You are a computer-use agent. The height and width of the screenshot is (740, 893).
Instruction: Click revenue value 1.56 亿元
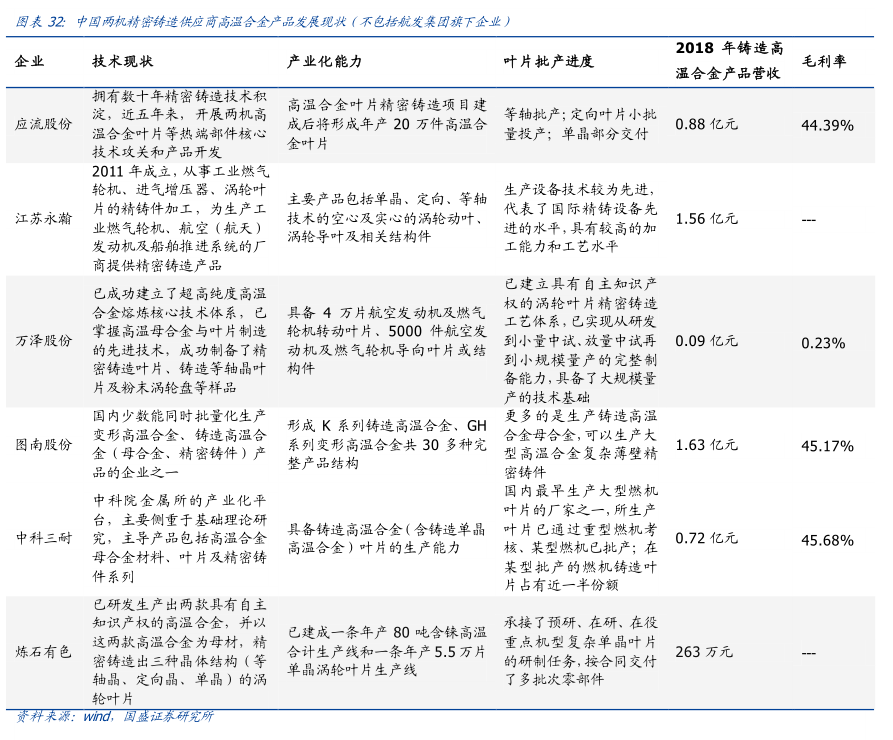707,218
